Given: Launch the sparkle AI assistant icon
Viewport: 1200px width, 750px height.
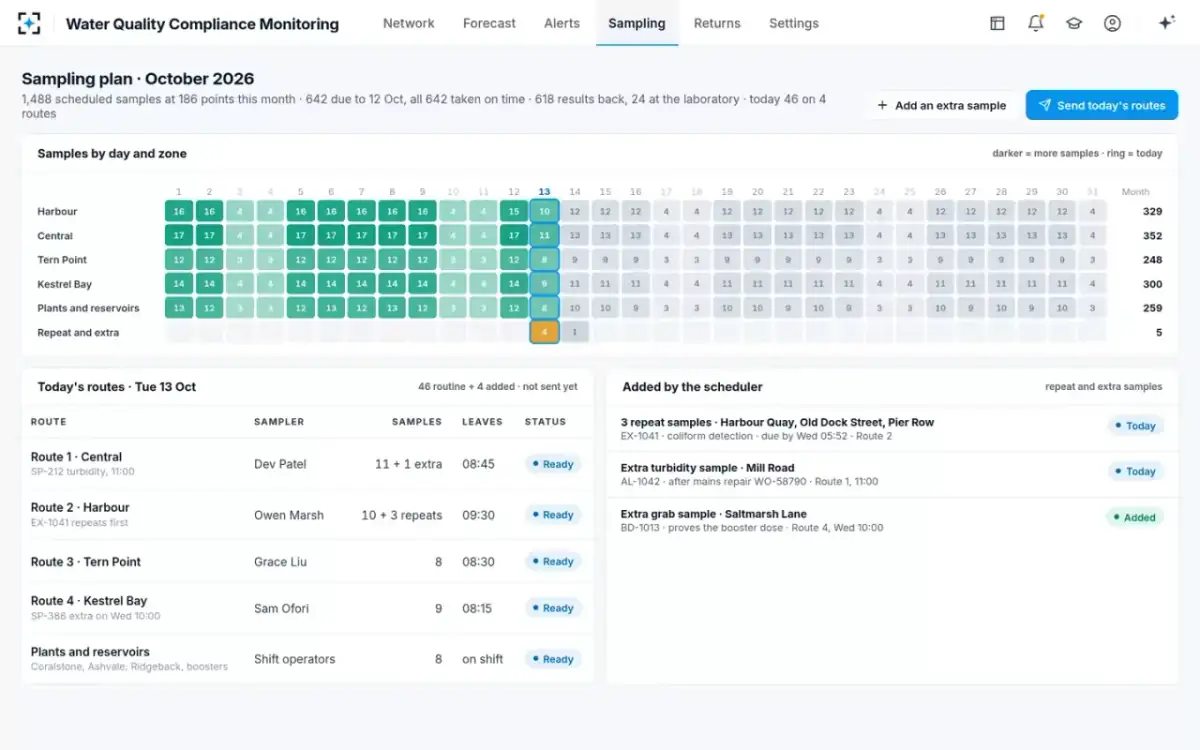Looking at the screenshot, I should coord(1166,23).
